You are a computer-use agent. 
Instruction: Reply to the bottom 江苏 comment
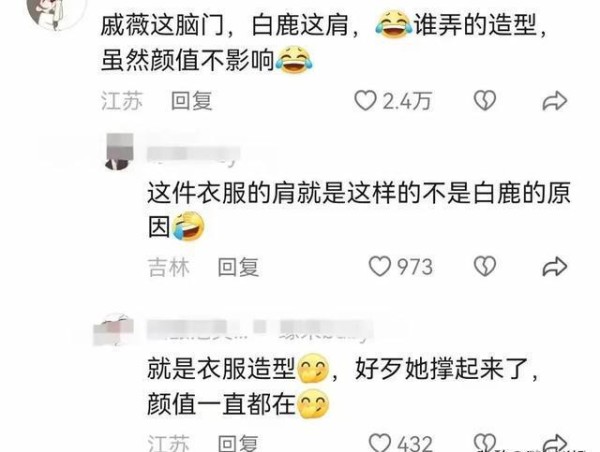tap(238, 443)
